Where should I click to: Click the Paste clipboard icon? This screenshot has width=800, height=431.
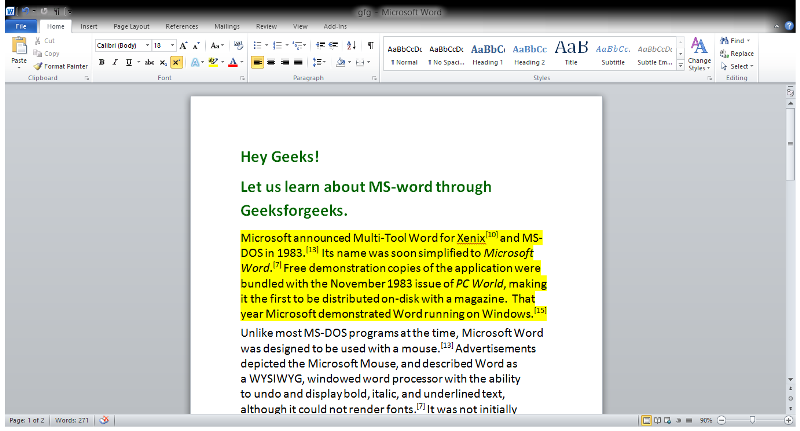click(19, 46)
